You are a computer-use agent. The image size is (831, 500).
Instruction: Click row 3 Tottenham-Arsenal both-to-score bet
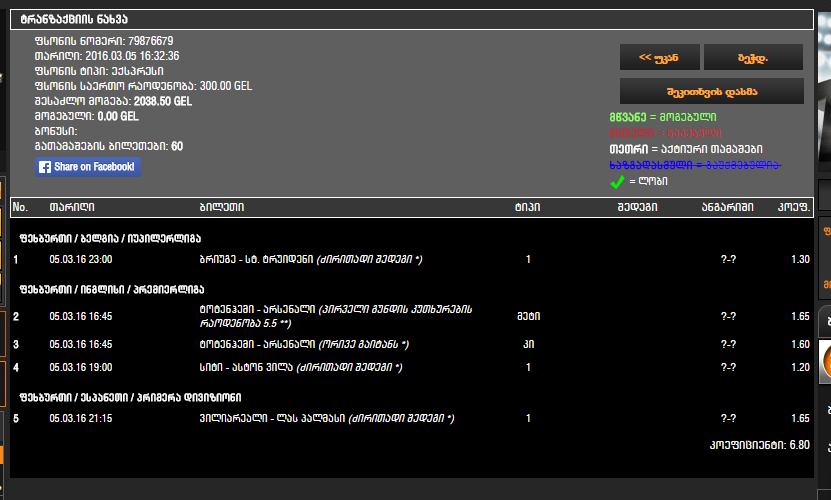pyautogui.click(x=304, y=345)
